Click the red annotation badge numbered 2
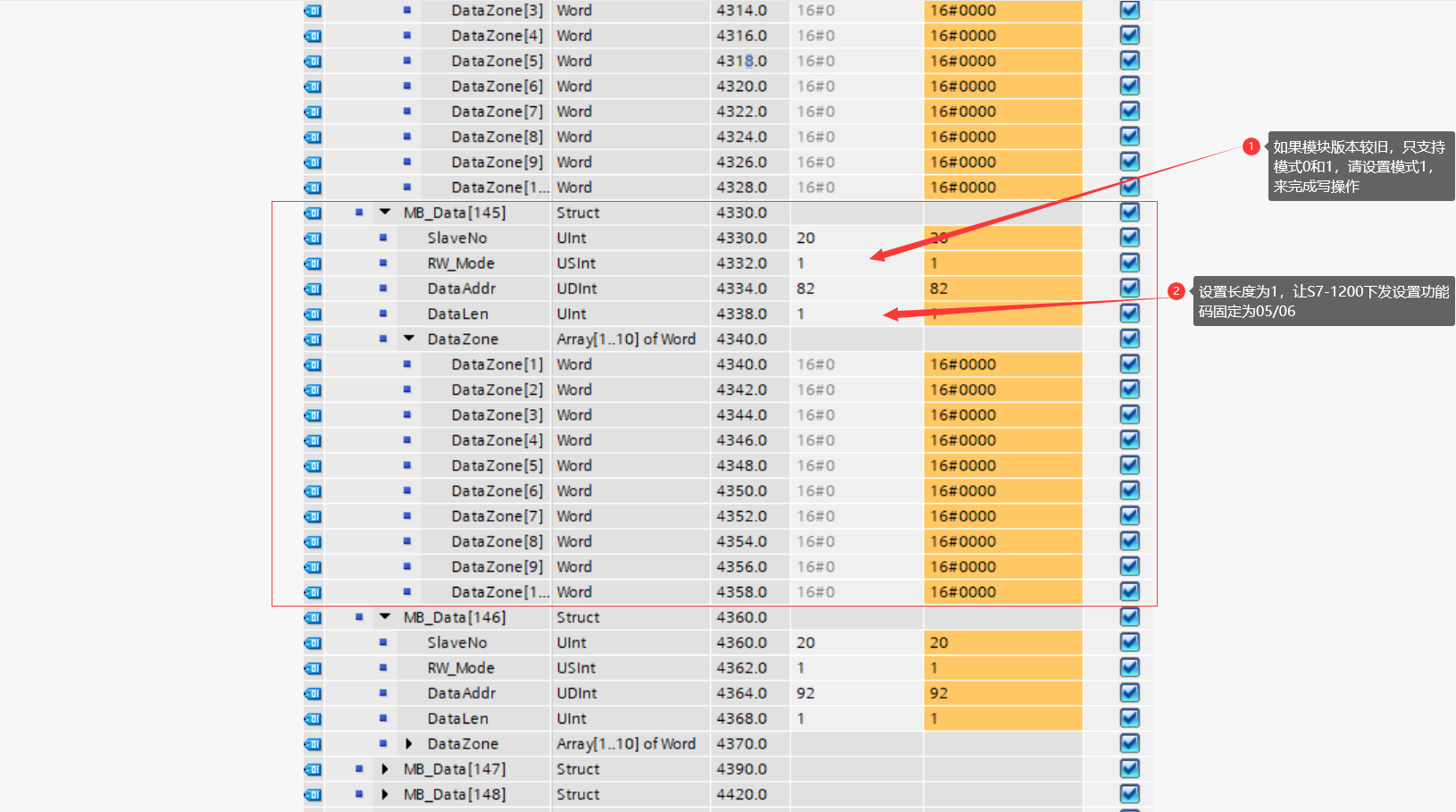Image resolution: width=1456 pixels, height=812 pixels. click(x=1176, y=291)
